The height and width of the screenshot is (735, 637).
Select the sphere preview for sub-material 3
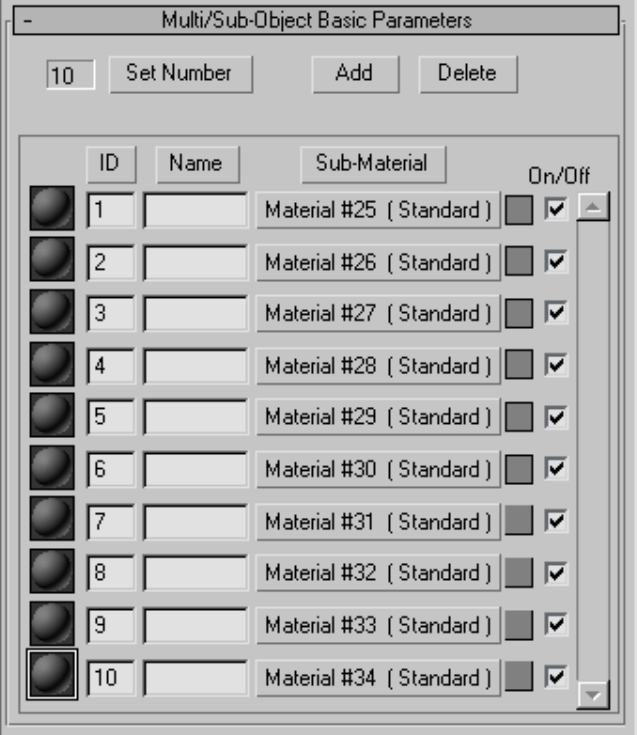click(52, 313)
